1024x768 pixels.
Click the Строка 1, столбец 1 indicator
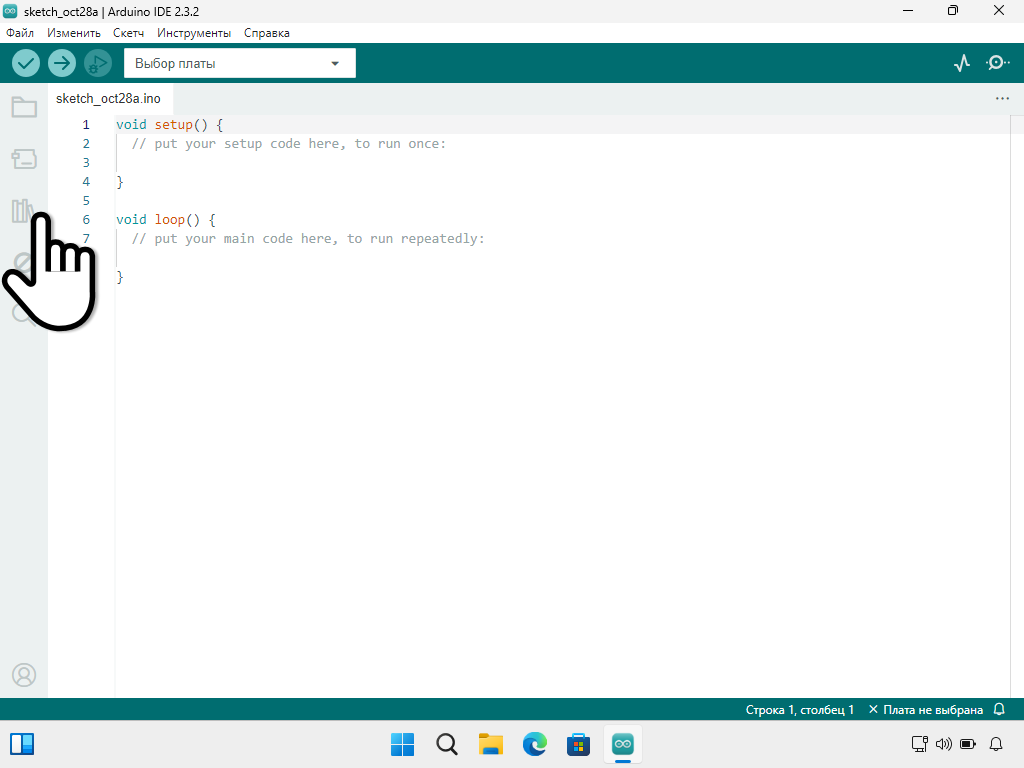(x=799, y=710)
